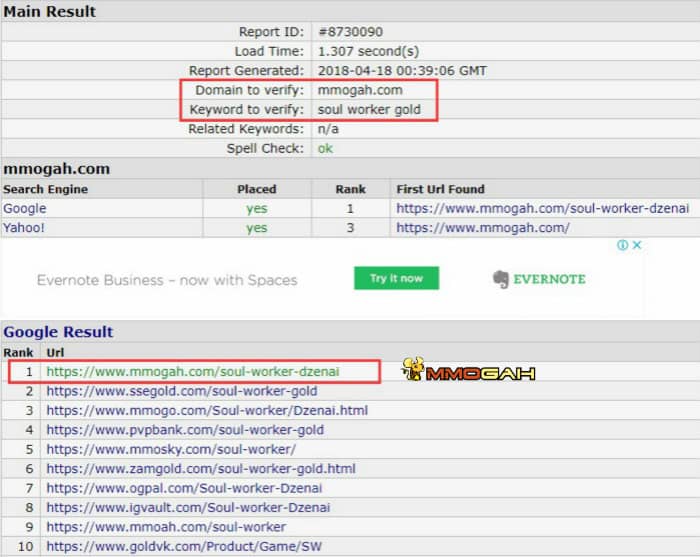700x557 pixels.
Task: Click the First Url Found column header
Action: click(x=440, y=189)
